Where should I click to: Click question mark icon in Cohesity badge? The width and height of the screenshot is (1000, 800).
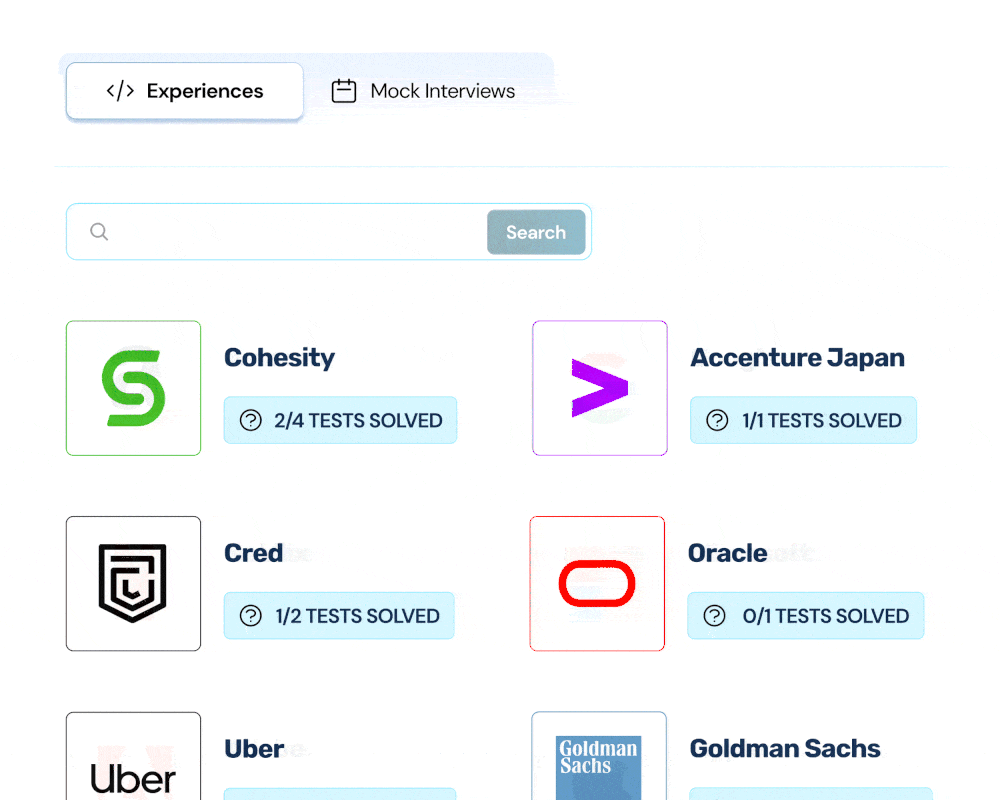pos(251,420)
